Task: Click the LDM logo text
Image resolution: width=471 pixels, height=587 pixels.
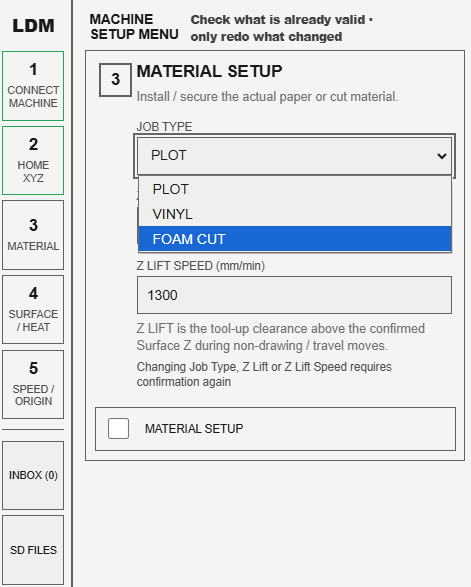Action: click(33, 26)
